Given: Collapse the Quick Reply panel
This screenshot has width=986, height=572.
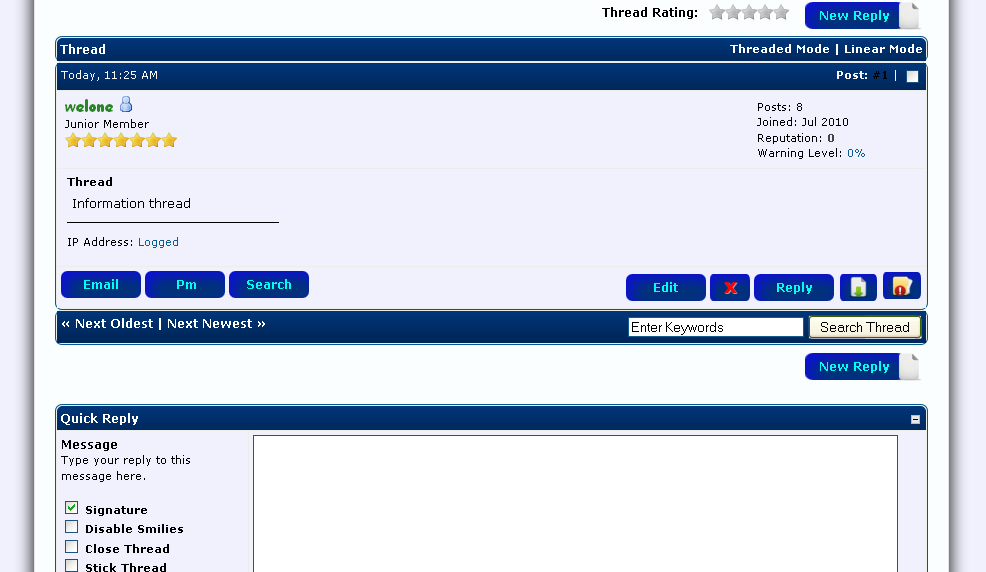Looking at the screenshot, I should coord(916,419).
